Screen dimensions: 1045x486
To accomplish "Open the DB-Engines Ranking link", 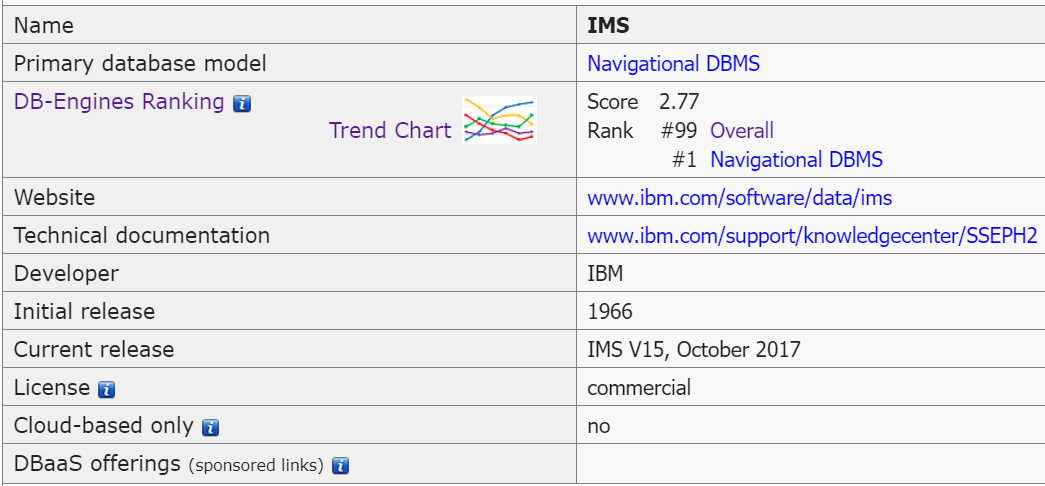I will pos(119,102).
